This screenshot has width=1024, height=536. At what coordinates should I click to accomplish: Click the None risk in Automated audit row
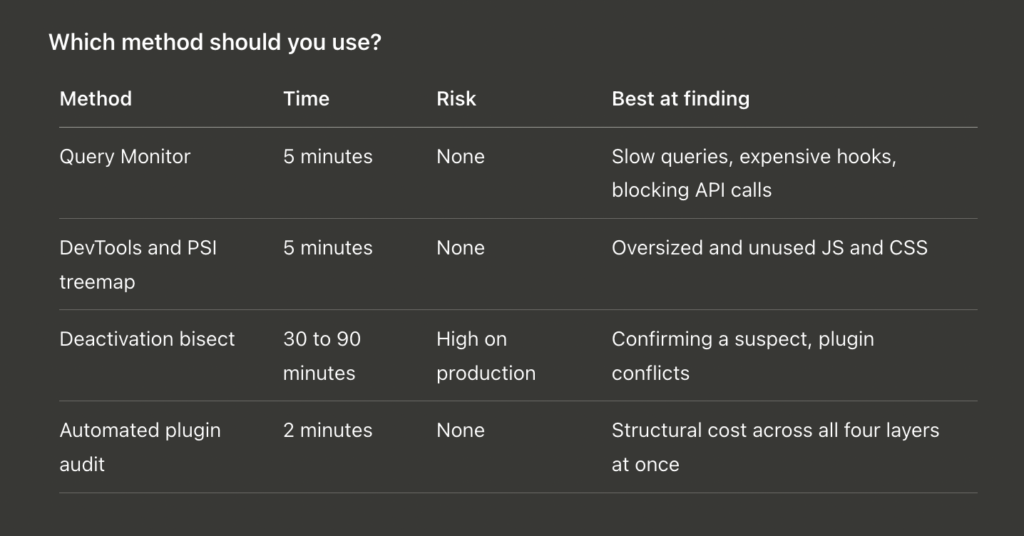click(460, 430)
